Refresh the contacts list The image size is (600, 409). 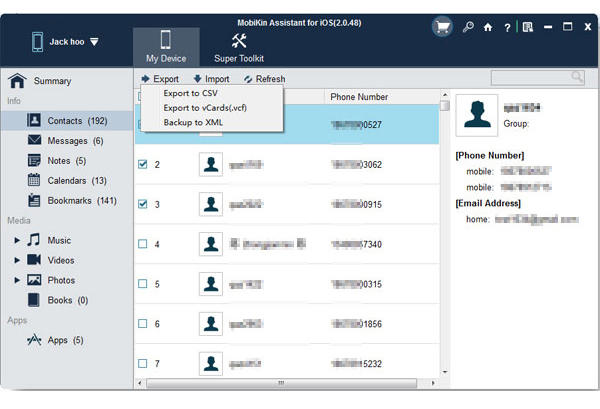point(265,79)
